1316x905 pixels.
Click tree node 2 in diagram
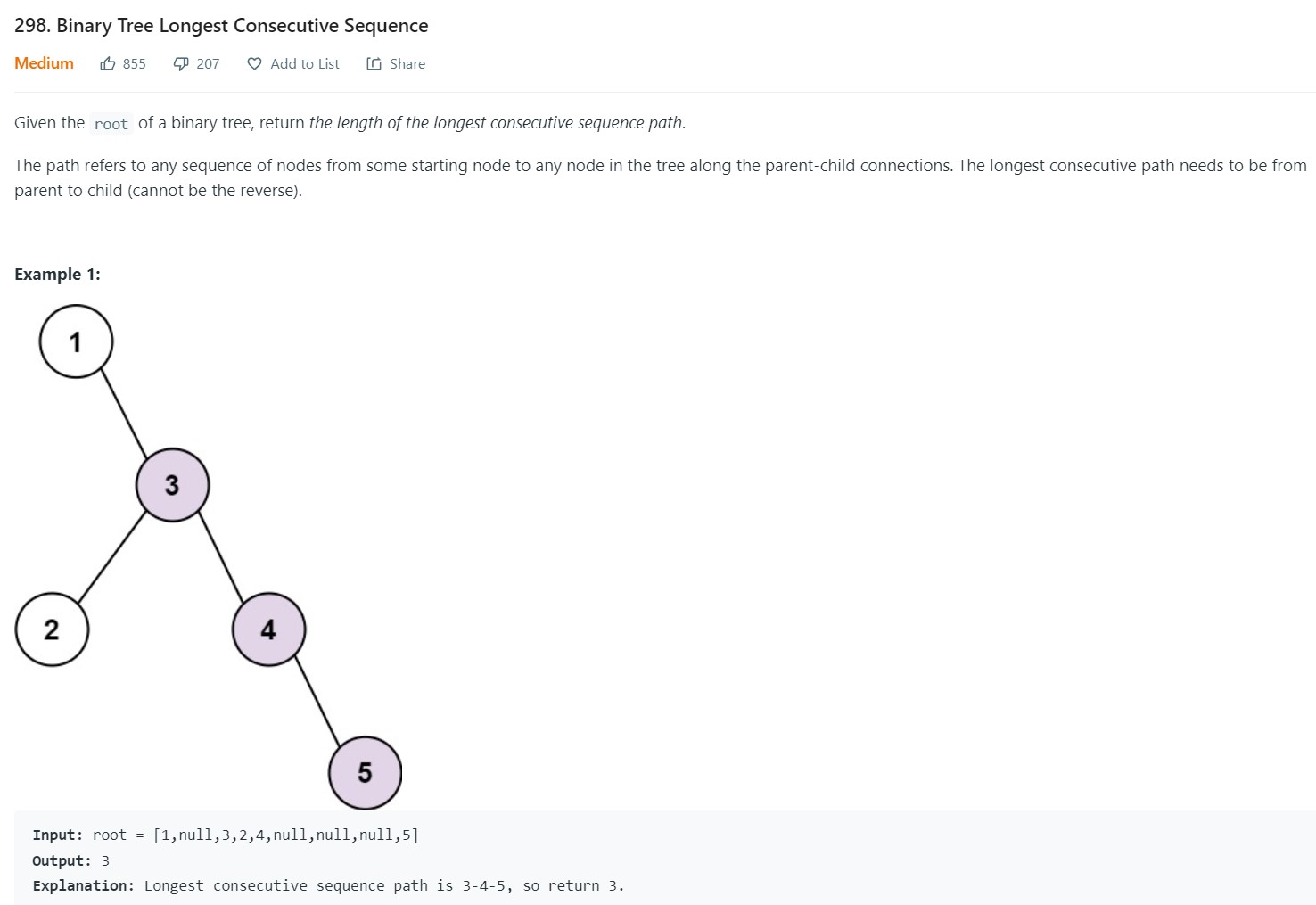pos(52,629)
